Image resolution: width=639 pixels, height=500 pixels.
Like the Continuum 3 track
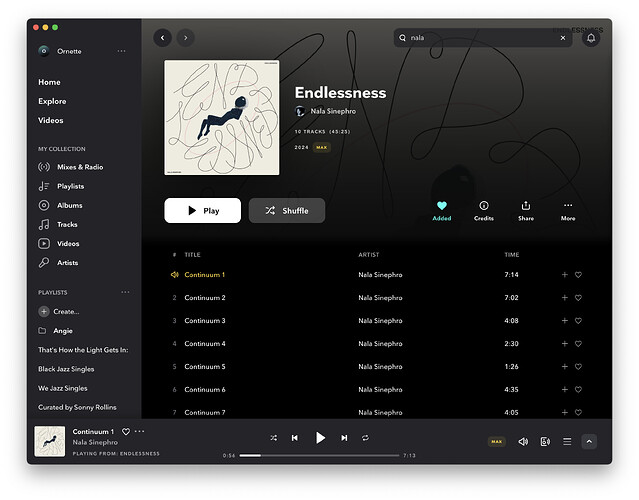(x=578, y=321)
